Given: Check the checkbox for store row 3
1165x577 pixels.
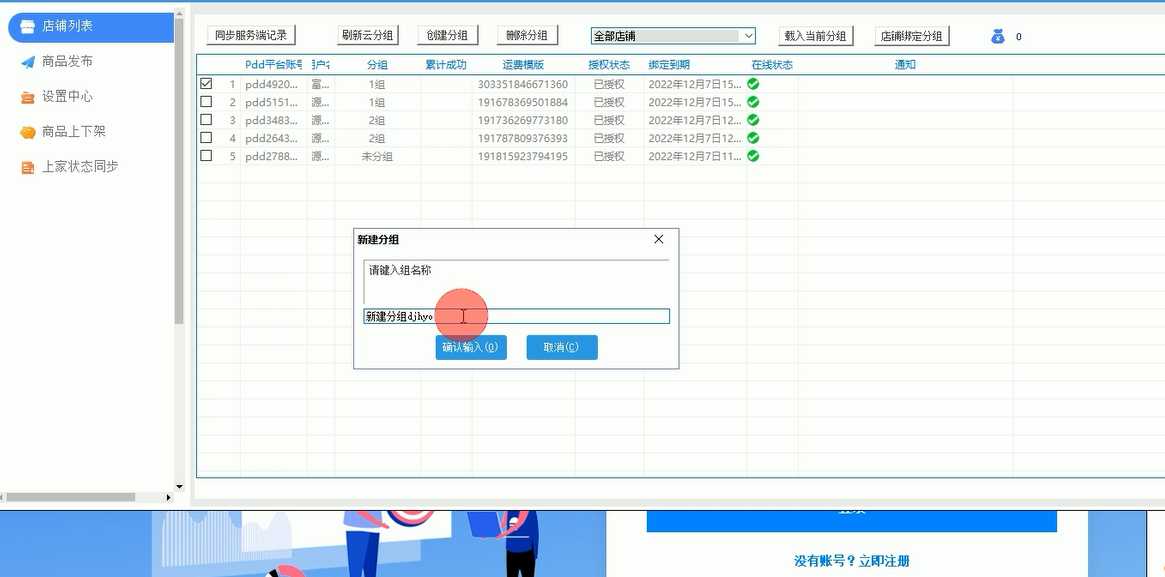Looking at the screenshot, I should 206,120.
